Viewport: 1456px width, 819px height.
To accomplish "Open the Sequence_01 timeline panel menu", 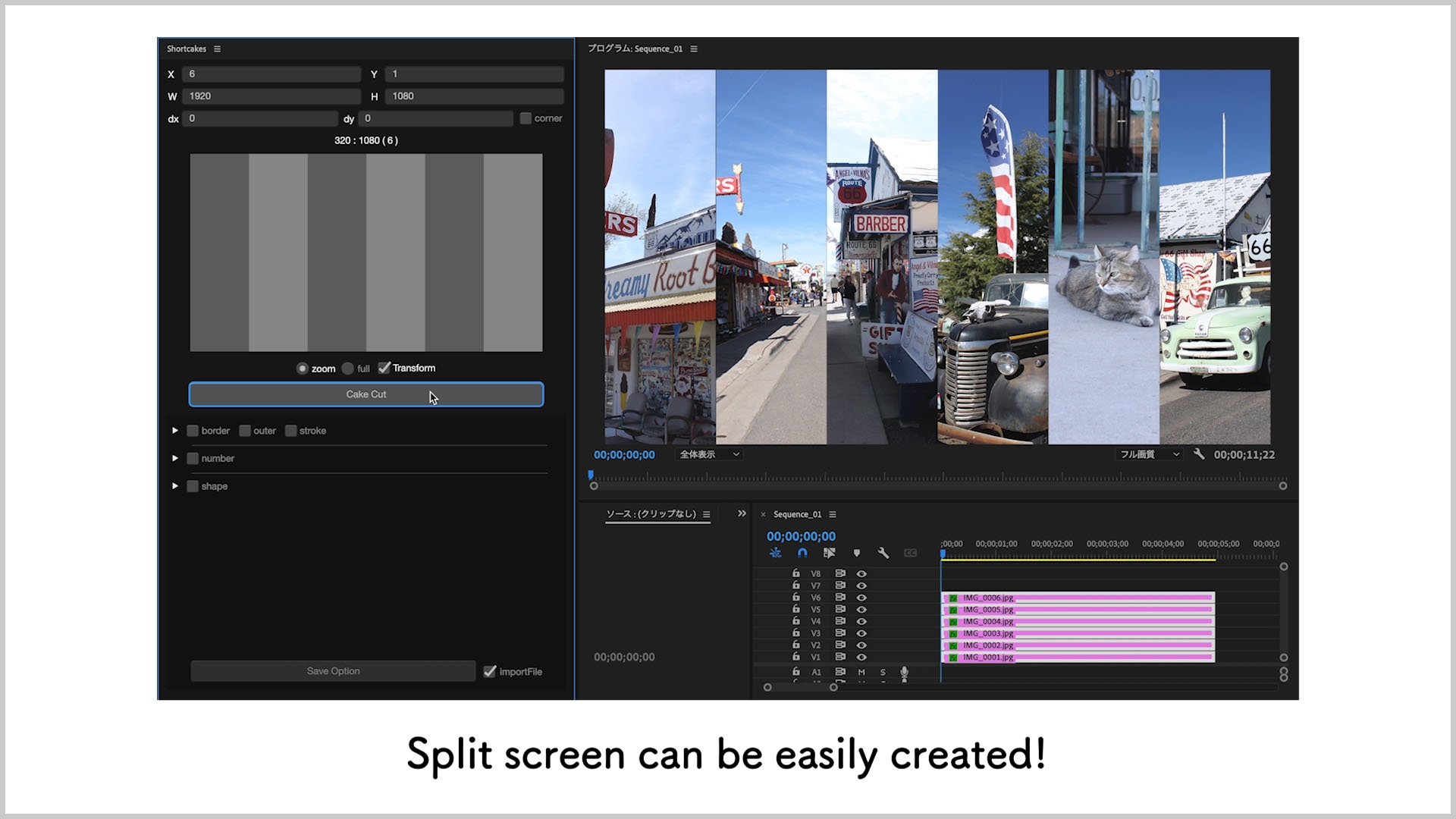I will tap(833, 513).
